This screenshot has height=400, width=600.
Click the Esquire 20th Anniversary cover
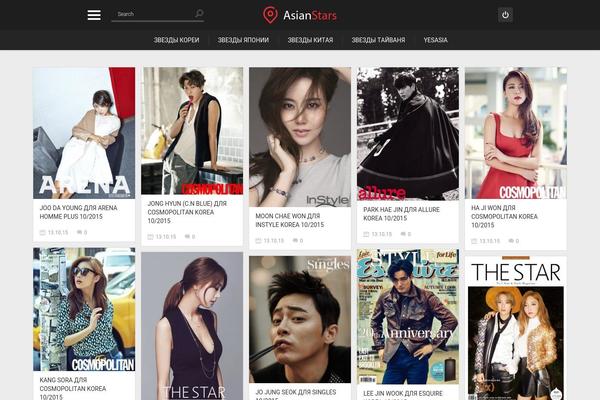pyautogui.click(x=408, y=317)
